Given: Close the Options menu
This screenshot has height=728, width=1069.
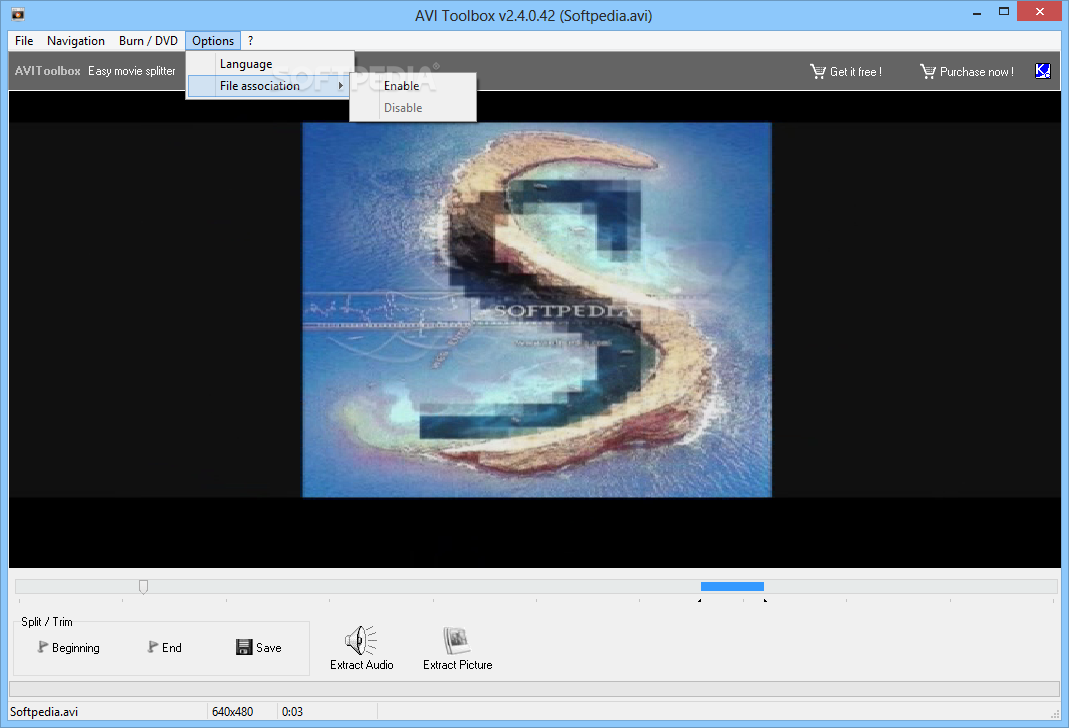Looking at the screenshot, I should pos(213,41).
